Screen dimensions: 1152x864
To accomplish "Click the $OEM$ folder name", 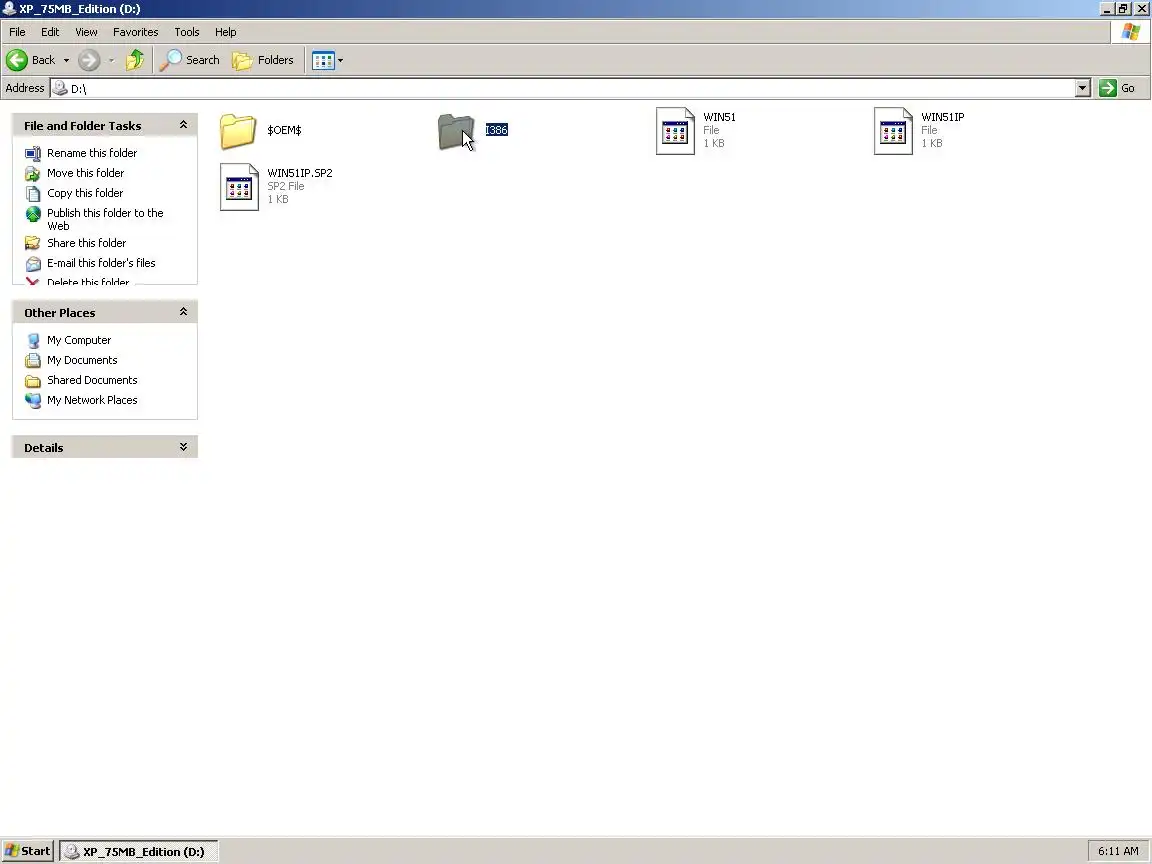I will [x=284, y=130].
